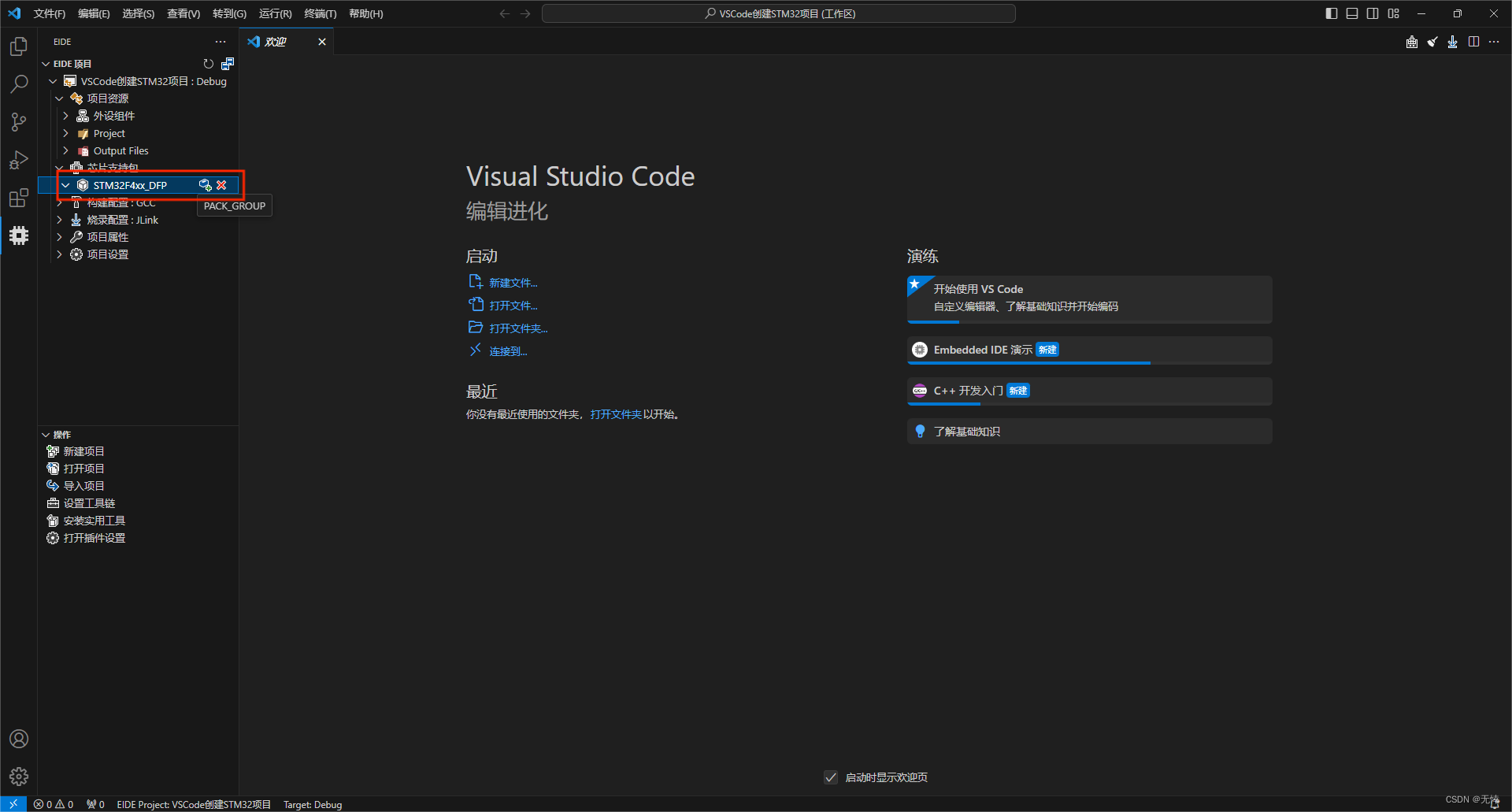Open the Search view in activity bar
Image resolution: width=1512 pixels, height=812 pixels.
[19, 84]
